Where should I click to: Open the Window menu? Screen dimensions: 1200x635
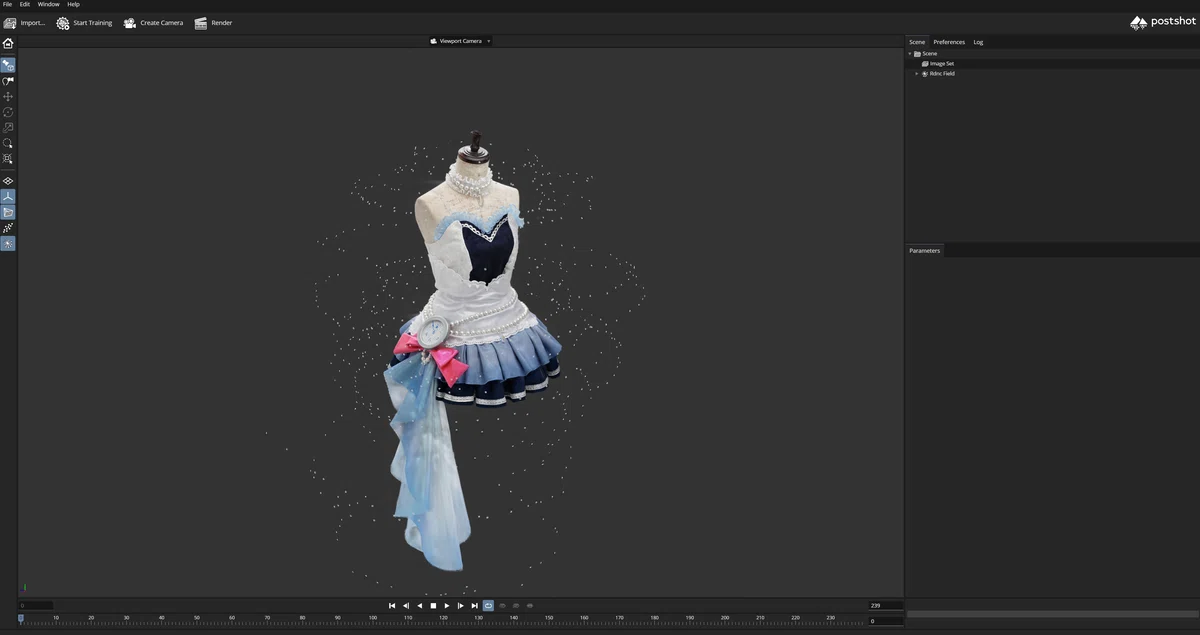[x=49, y=4]
